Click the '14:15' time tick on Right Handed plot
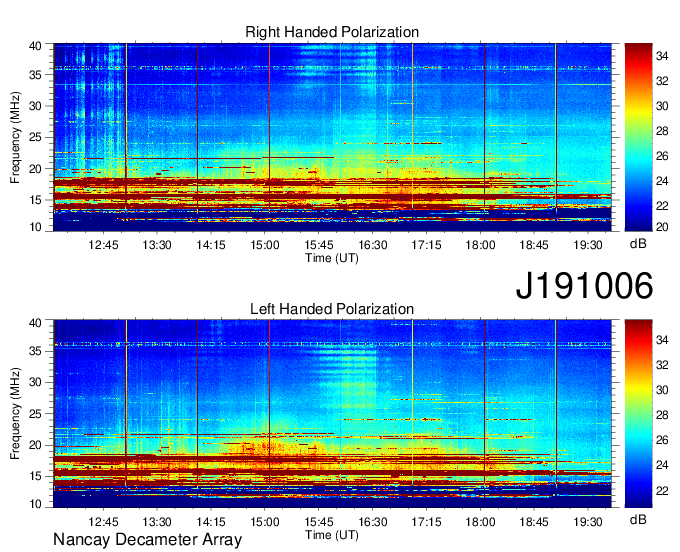 [211, 245]
